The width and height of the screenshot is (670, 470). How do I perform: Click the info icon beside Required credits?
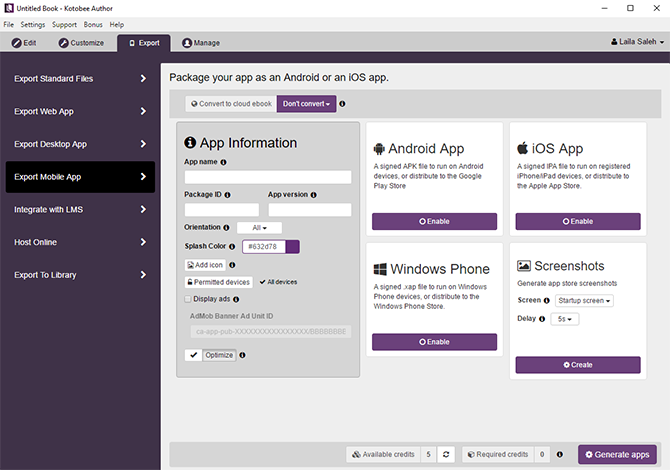click(559, 454)
